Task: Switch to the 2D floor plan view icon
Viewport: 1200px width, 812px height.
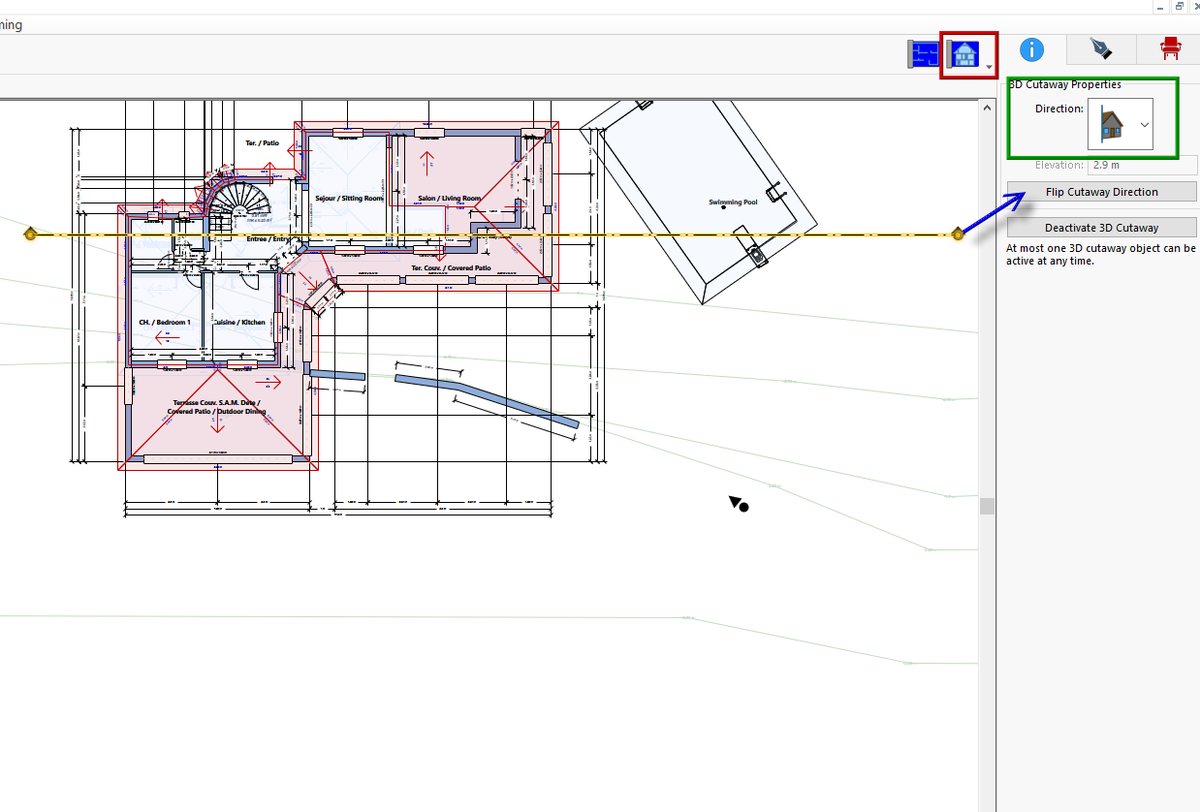Action: tap(923, 54)
